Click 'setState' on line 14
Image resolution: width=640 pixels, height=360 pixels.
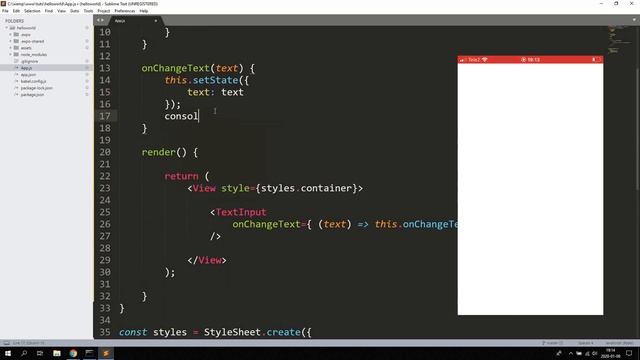216,80
